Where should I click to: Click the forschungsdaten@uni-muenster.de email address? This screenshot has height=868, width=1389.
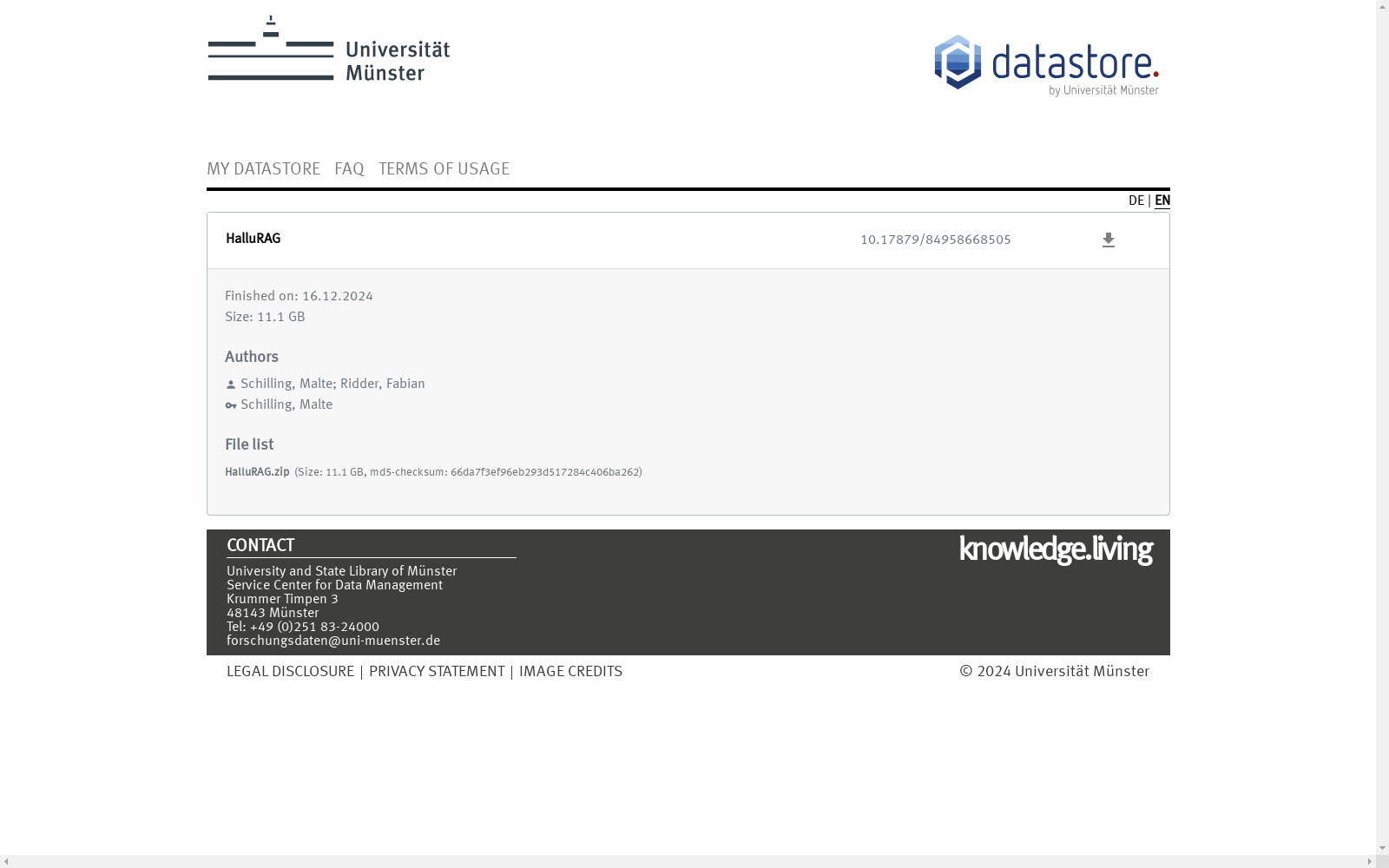[x=333, y=641]
